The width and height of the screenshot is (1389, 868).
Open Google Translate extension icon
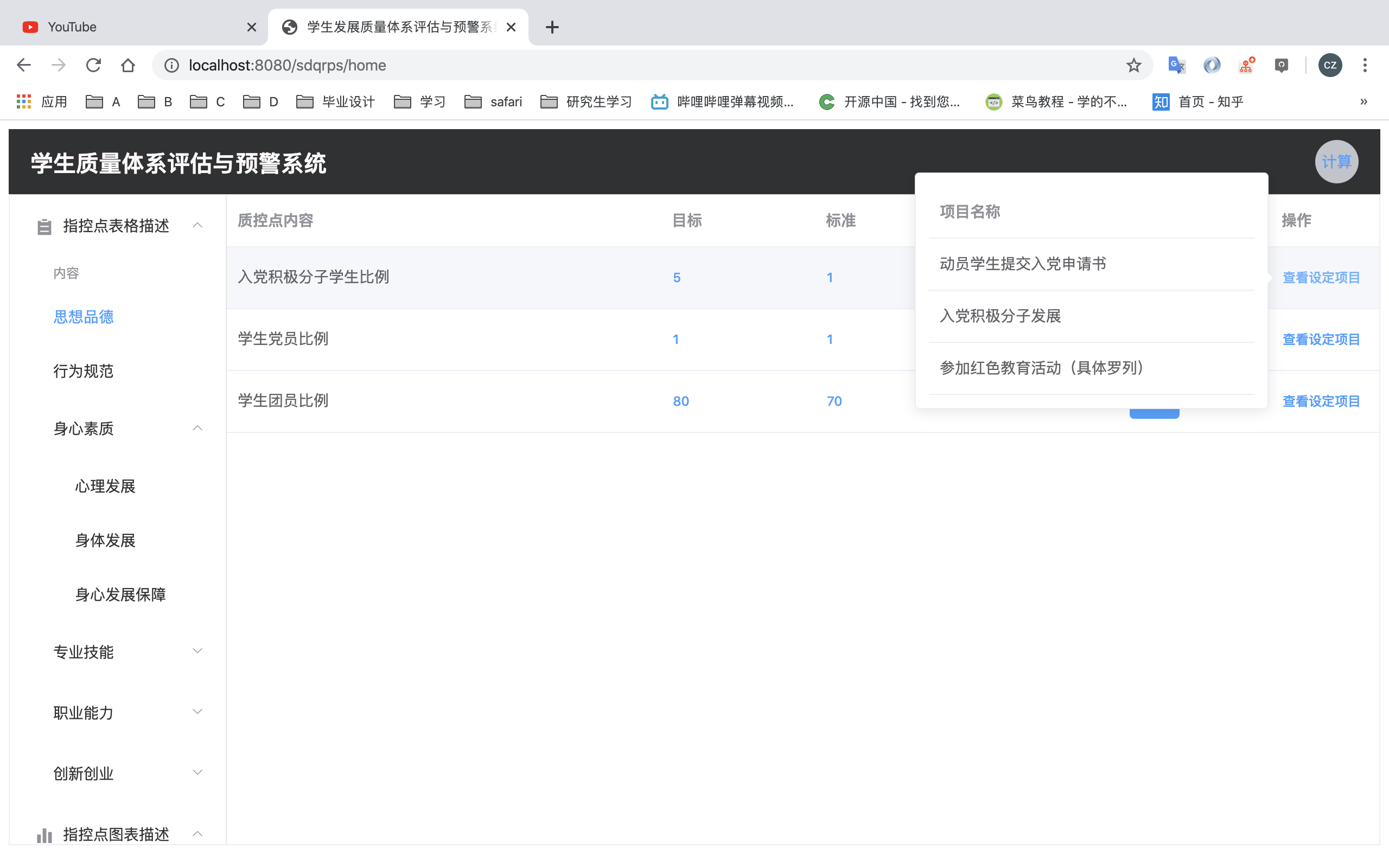coord(1176,66)
